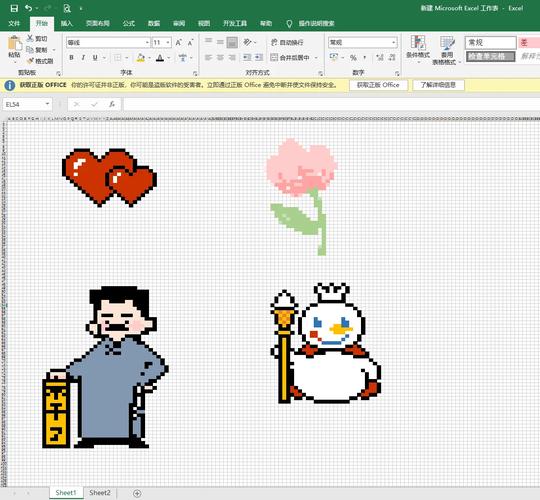The width and height of the screenshot is (540, 500).
Task: Click the font color red A swatch
Action: 160,58
